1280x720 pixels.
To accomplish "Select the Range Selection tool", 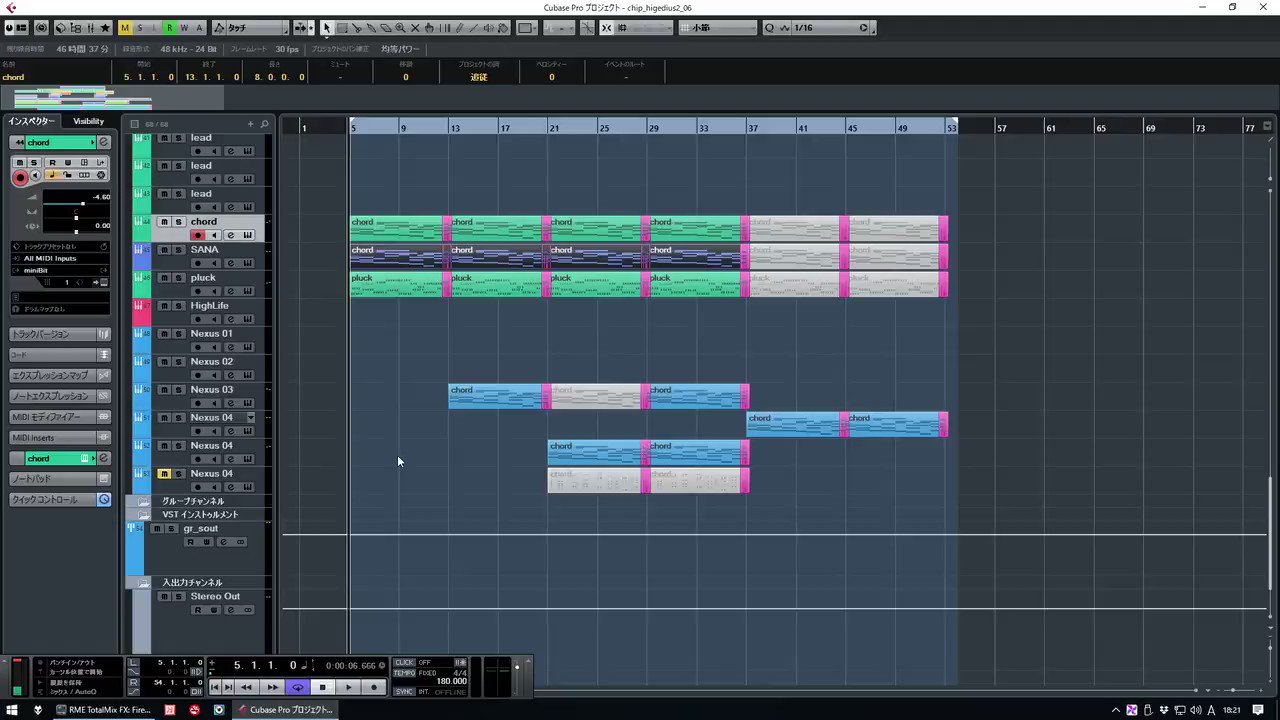I will tap(342, 28).
